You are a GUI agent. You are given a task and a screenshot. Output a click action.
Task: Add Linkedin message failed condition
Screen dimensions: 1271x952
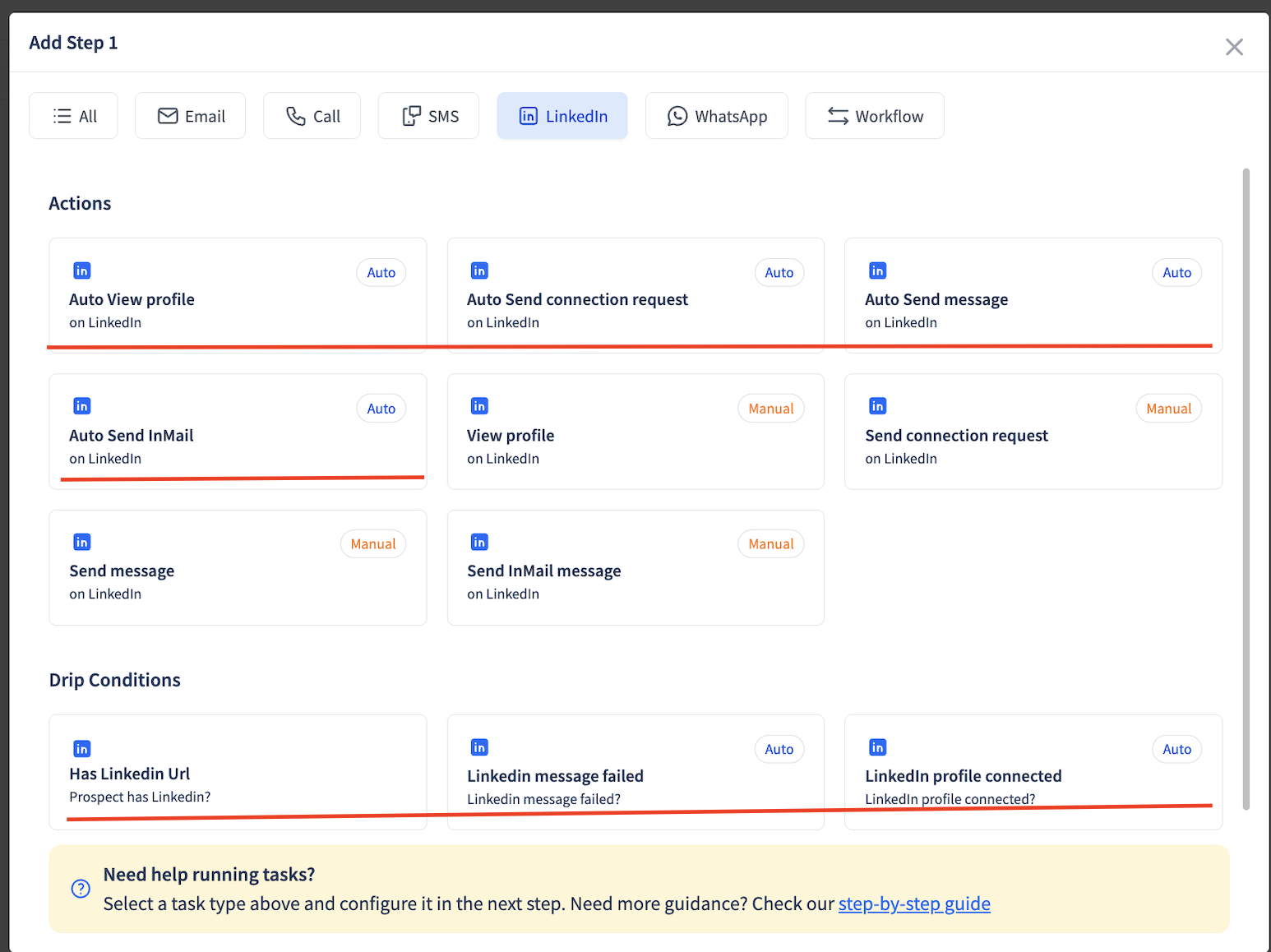(635, 772)
